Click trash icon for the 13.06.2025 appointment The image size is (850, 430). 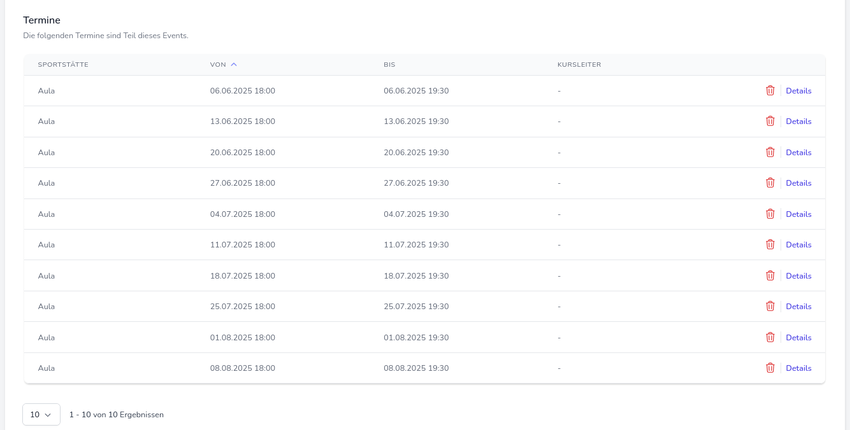(770, 121)
